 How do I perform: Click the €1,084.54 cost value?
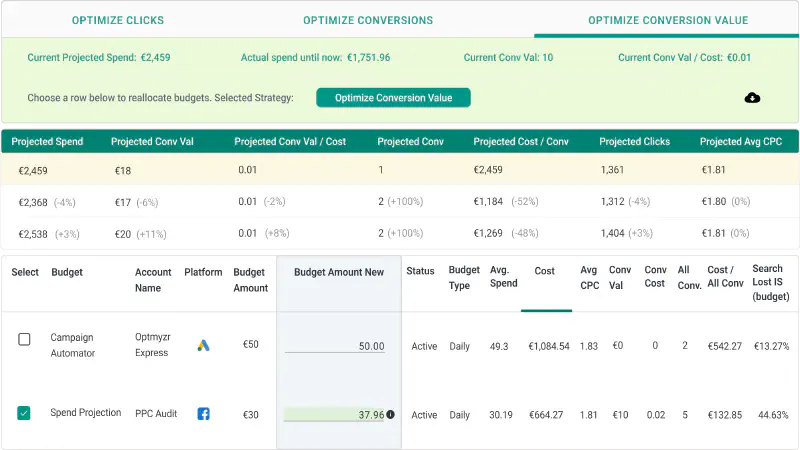548,346
